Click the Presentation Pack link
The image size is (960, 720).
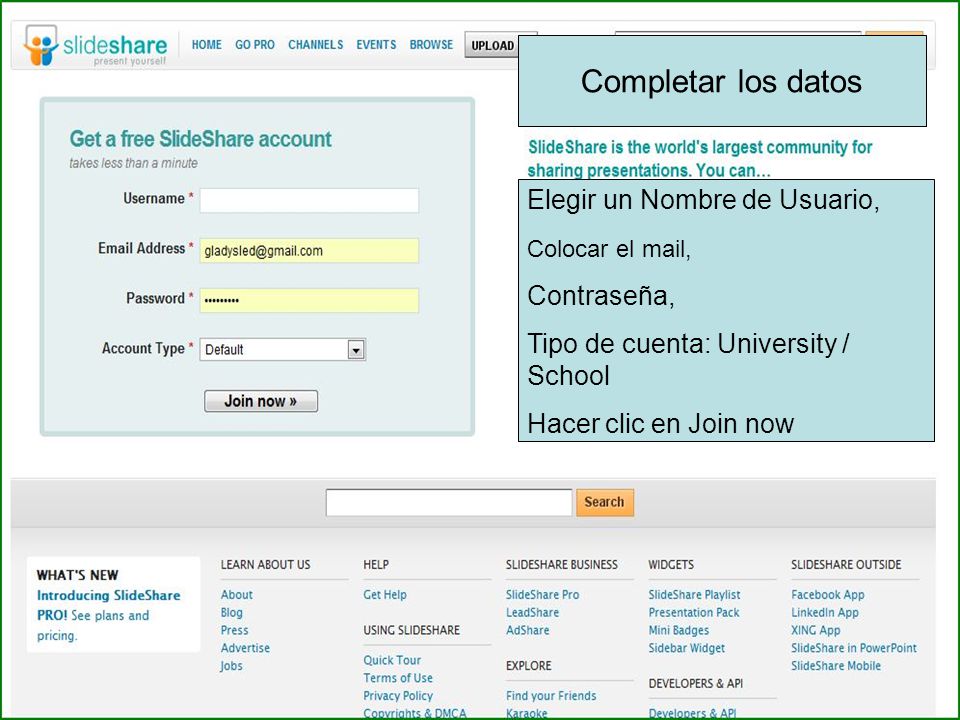[694, 612]
